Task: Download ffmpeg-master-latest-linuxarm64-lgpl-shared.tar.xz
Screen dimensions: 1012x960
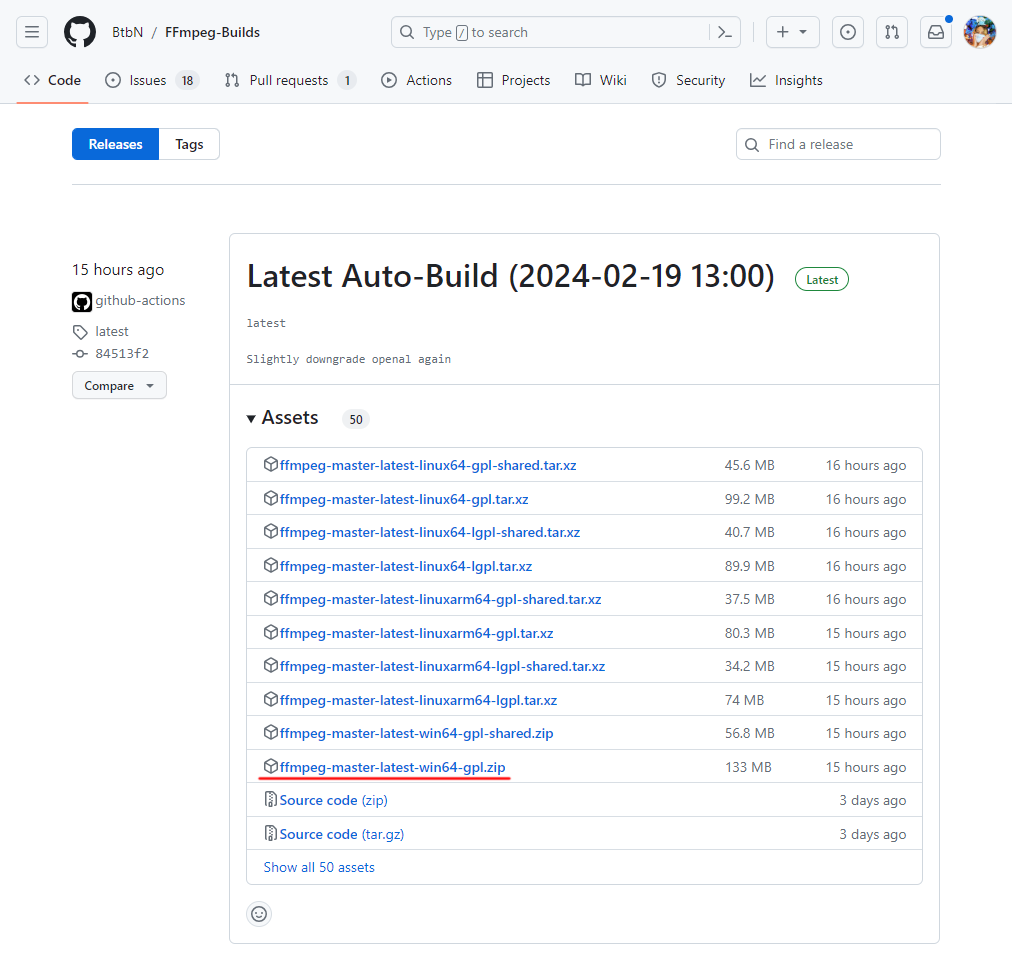Action: tap(443, 666)
